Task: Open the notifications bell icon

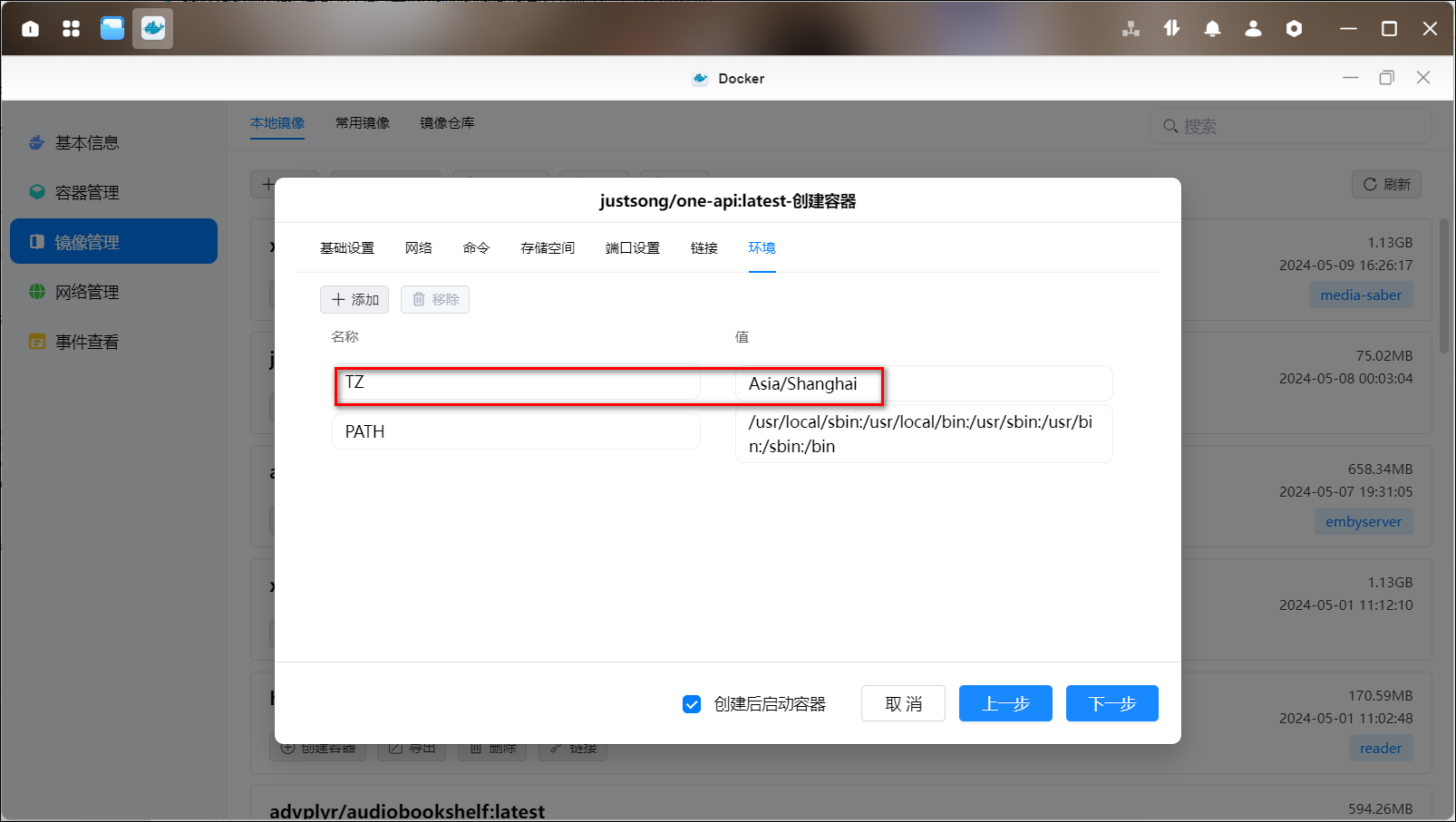Action: (x=1212, y=29)
